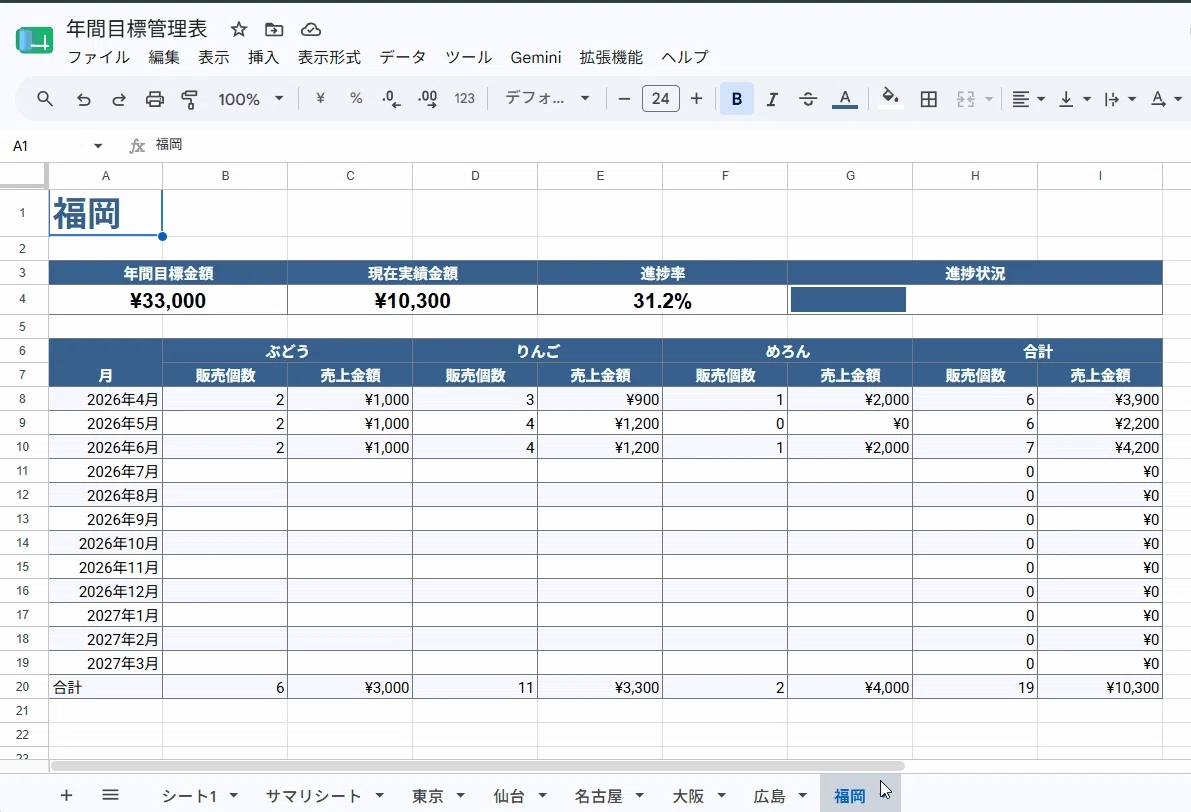Screen dimensions: 1191x812
Task: Click the font size input field
Action: pos(661,99)
